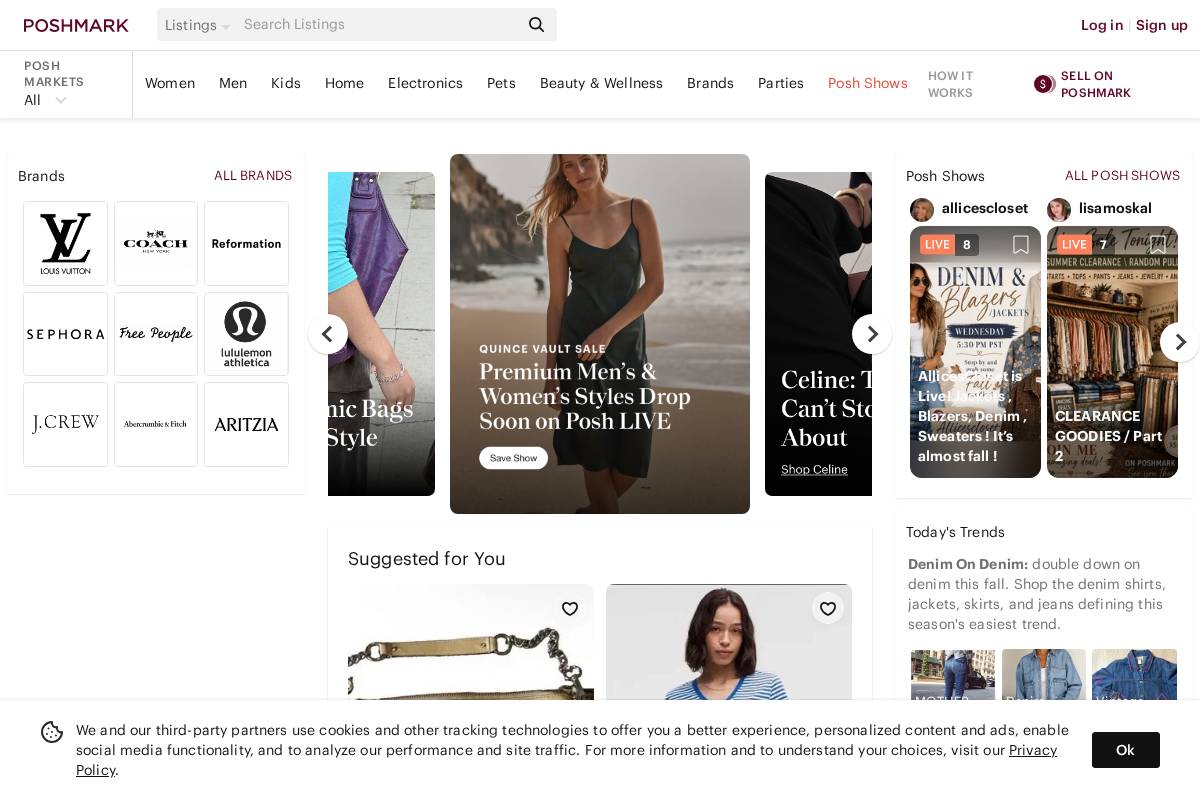Go to next carousel slide
The width and height of the screenshot is (1200, 800).
pos(872,334)
